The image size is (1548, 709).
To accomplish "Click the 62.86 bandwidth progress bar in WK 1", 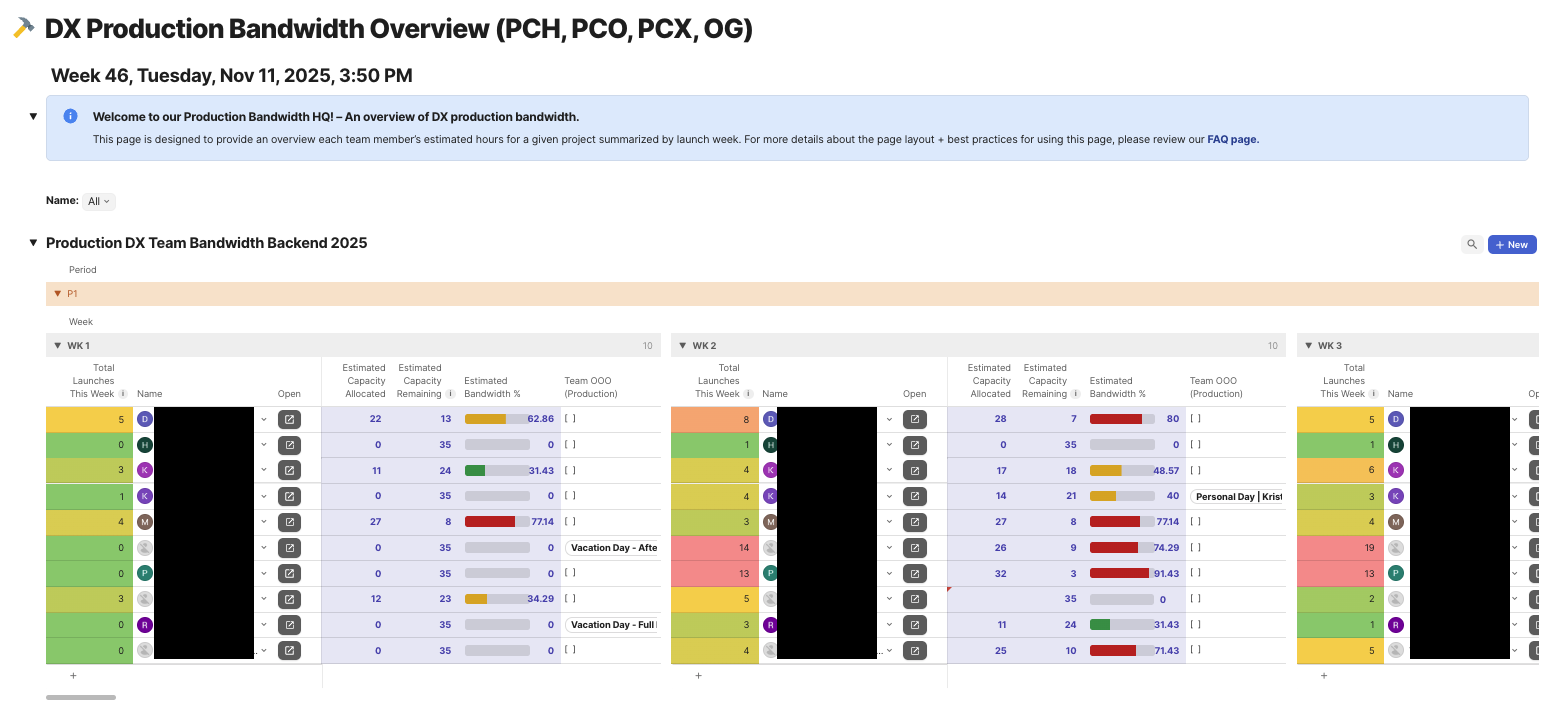I will [x=497, y=420].
